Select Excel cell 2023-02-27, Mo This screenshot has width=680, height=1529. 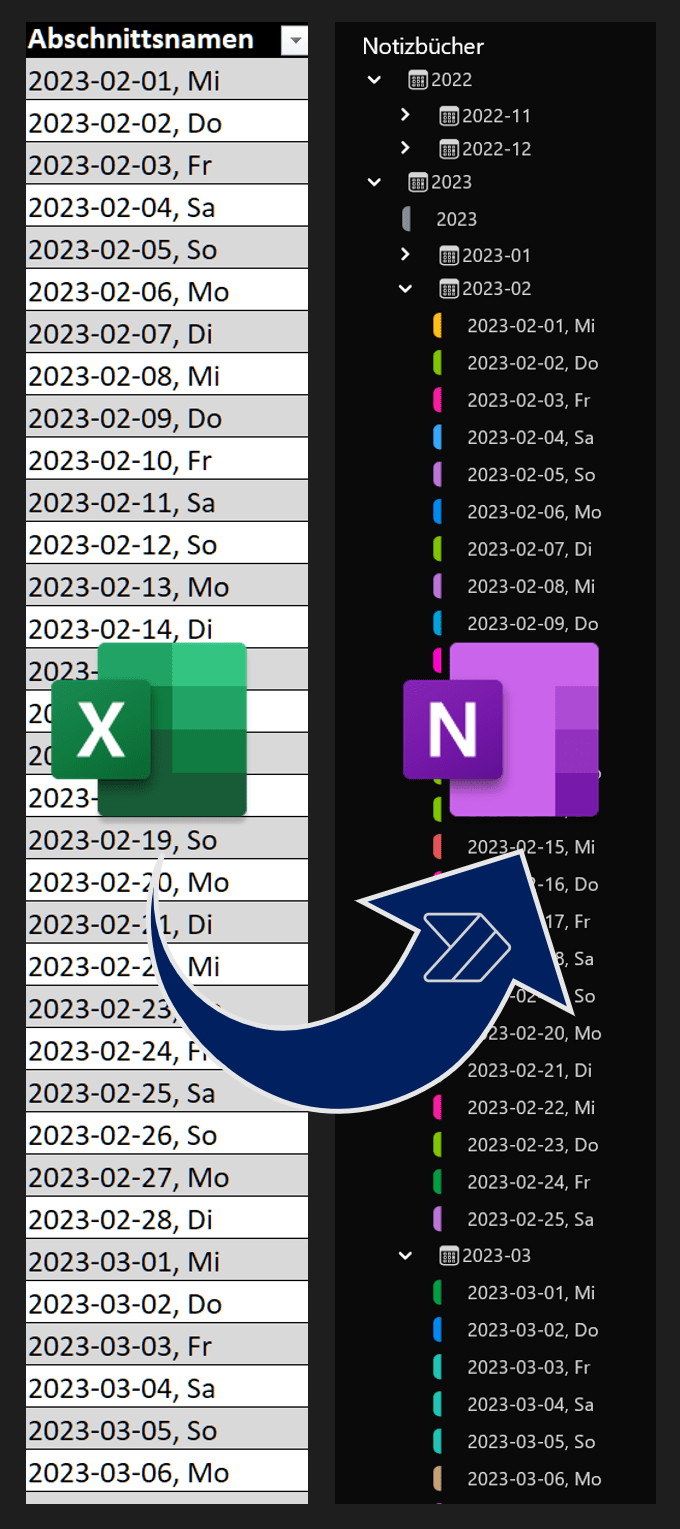pos(167,1175)
